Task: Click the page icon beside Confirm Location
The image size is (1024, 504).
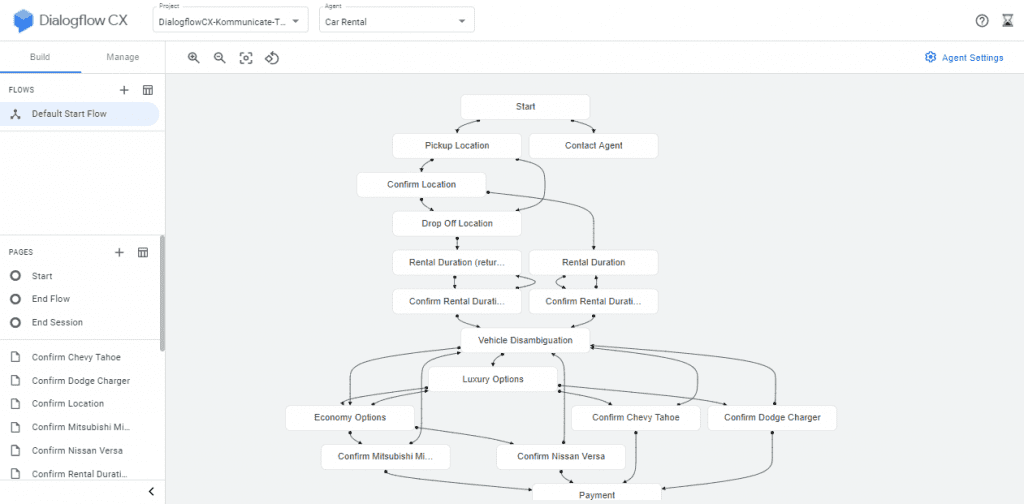Action: click(x=16, y=403)
